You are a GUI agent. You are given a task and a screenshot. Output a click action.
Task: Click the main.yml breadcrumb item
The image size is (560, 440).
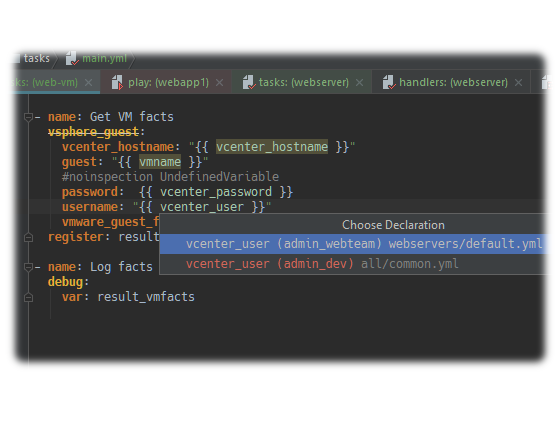click(x=104, y=58)
